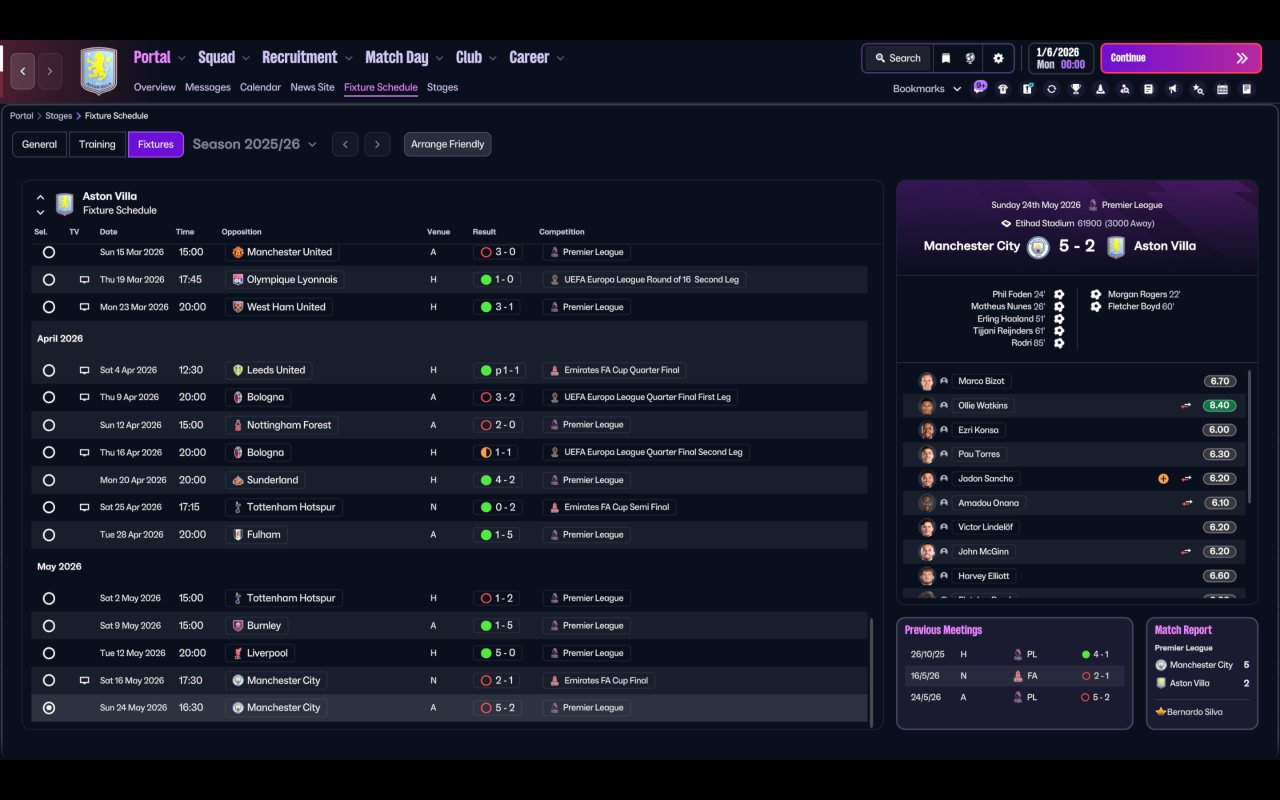Click the training cone icon

coord(1100,89)
